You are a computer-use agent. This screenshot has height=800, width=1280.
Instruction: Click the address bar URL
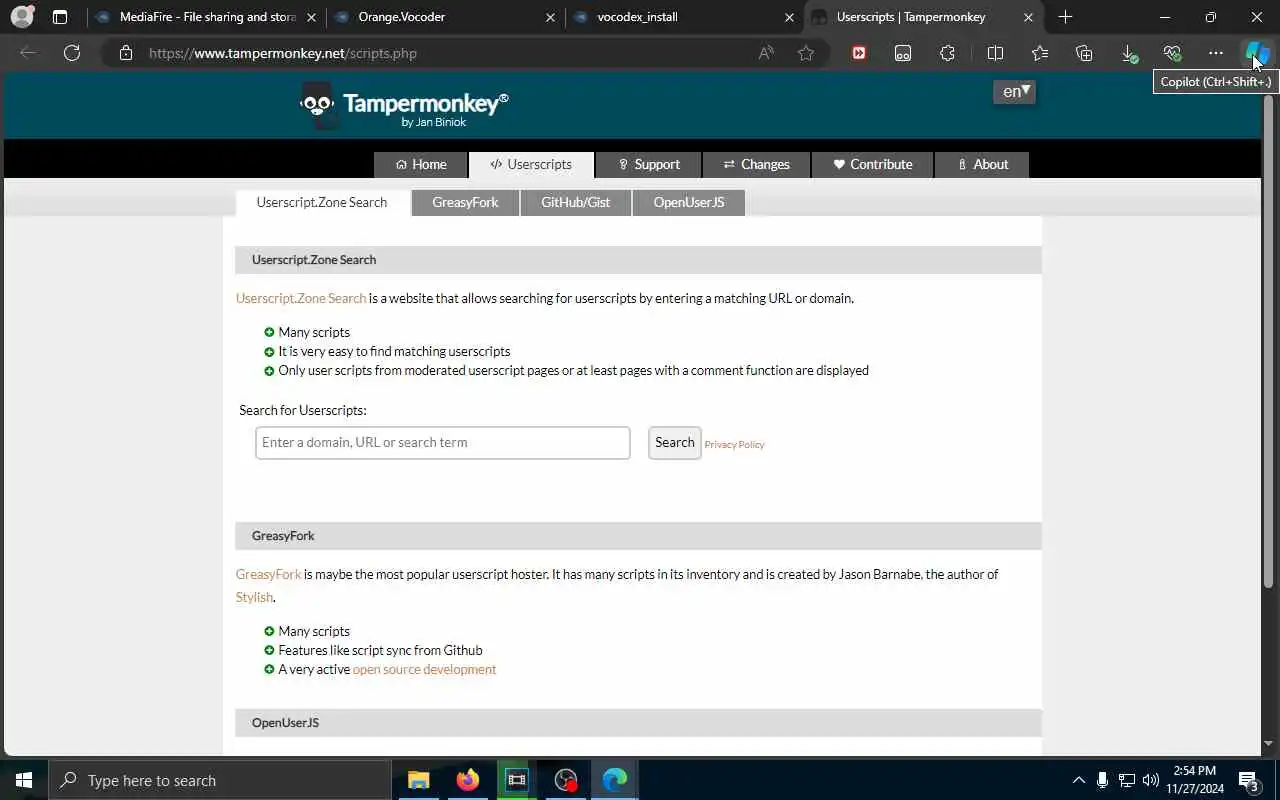pyautogui.click(x=283, y=53)
